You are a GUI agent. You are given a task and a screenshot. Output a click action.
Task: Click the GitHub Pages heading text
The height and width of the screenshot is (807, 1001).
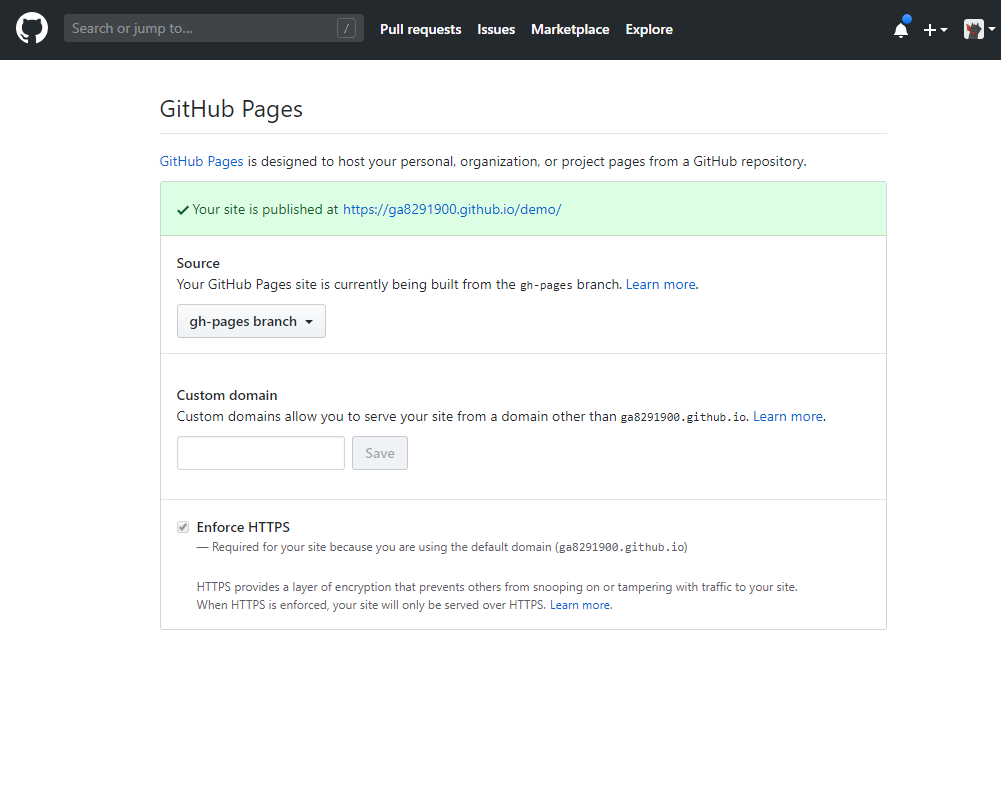point(231,109)
